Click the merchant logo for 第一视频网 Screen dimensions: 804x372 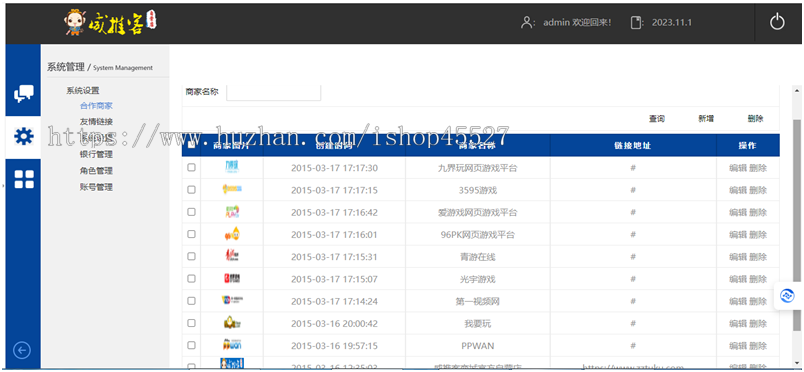(232, 301)
